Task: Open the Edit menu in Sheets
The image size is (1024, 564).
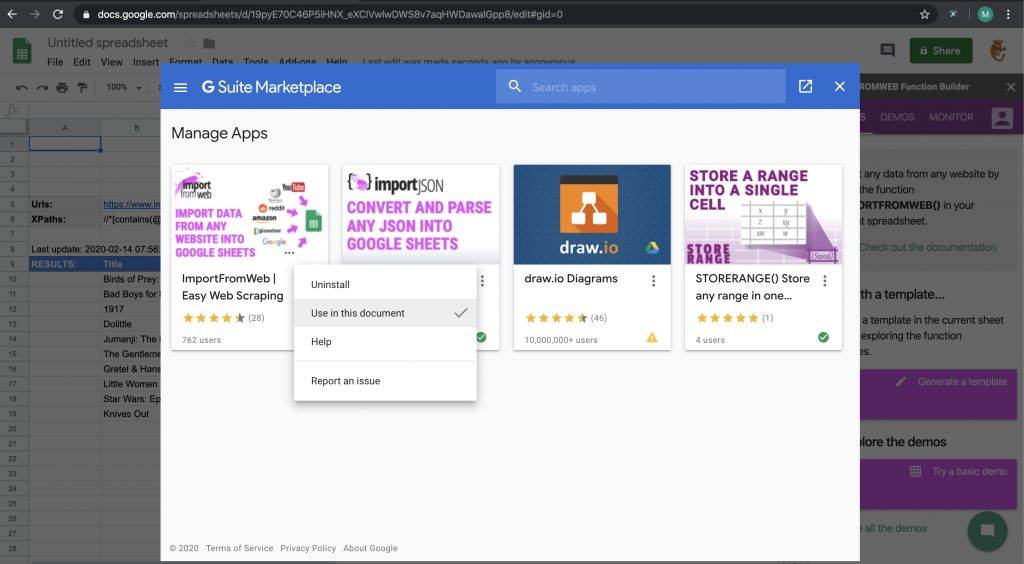Action: pyautogui.click(x=82, y=62)
